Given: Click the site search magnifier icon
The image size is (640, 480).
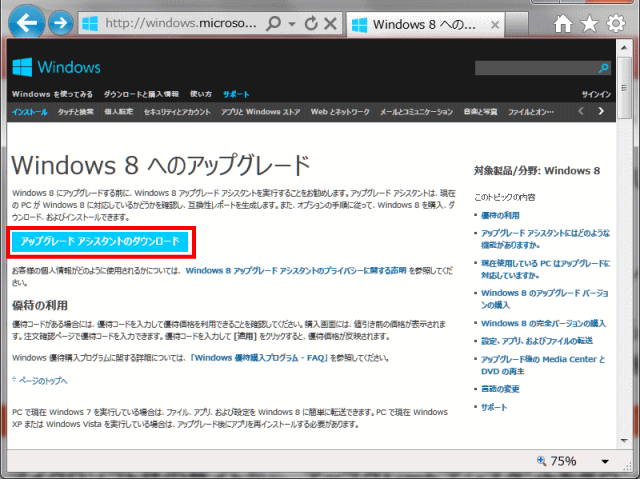Looking at the screenshot, I should coord(604,68).
